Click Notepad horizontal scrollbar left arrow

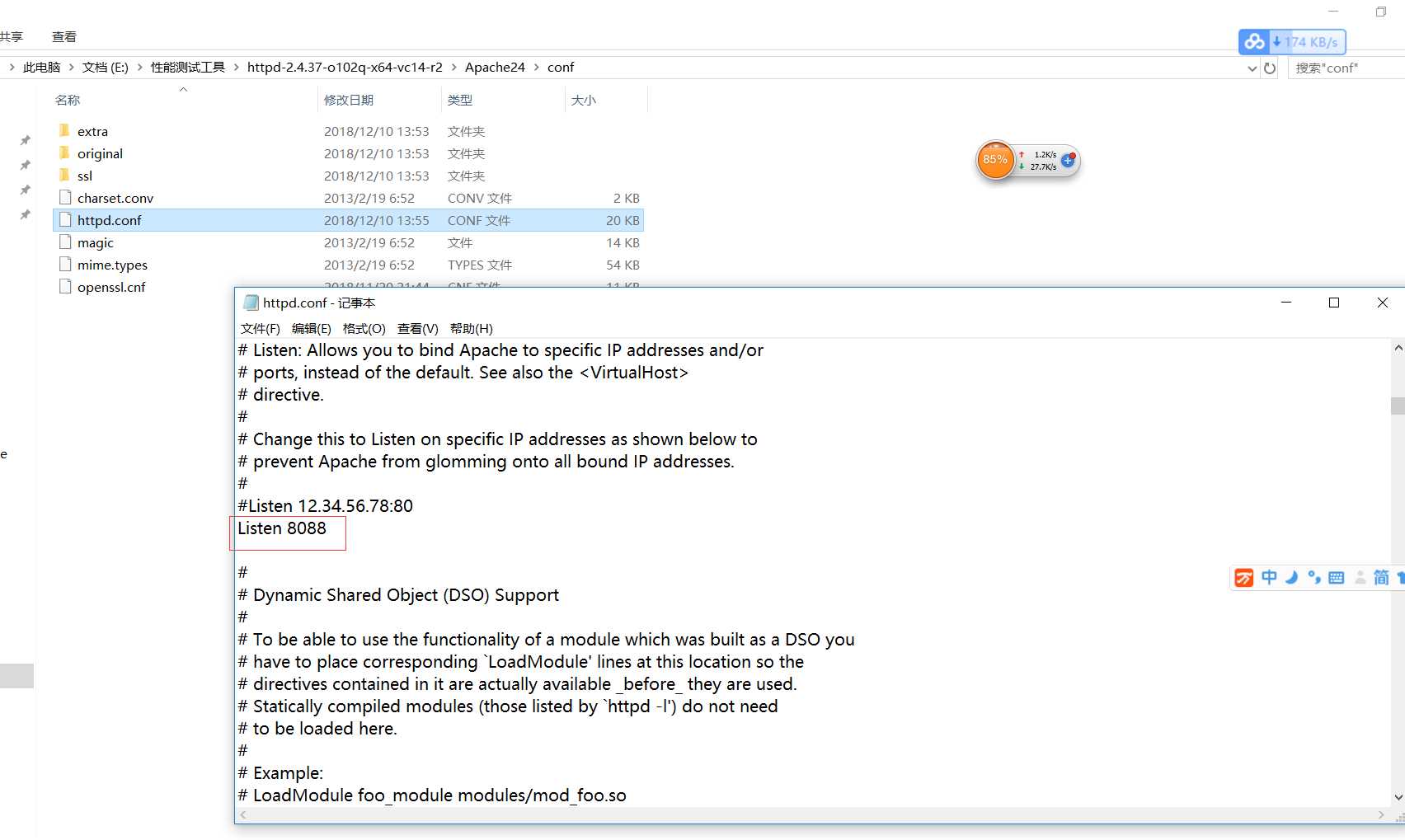(242, 814)
